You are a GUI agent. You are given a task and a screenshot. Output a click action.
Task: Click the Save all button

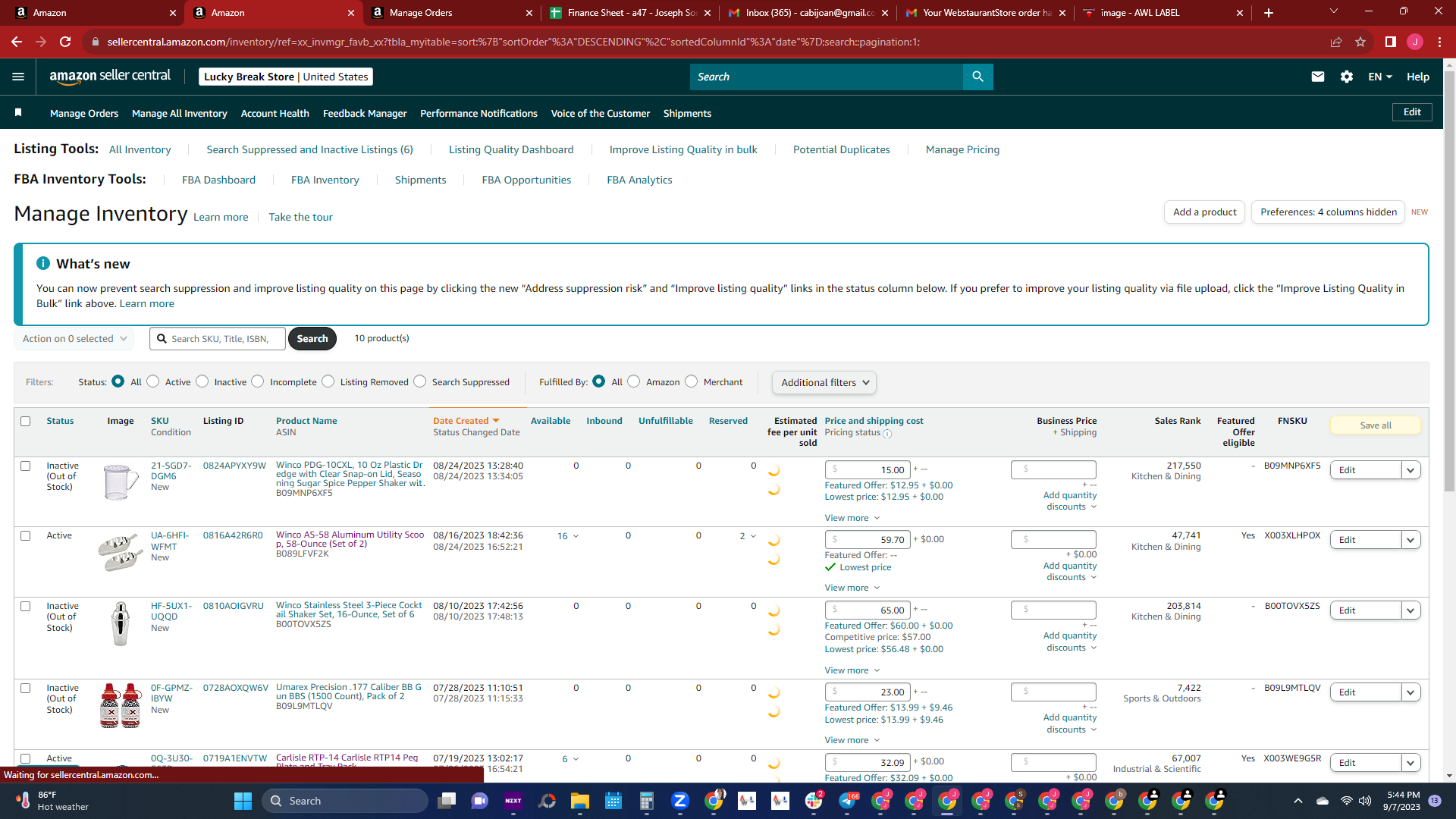(1375, 425)
